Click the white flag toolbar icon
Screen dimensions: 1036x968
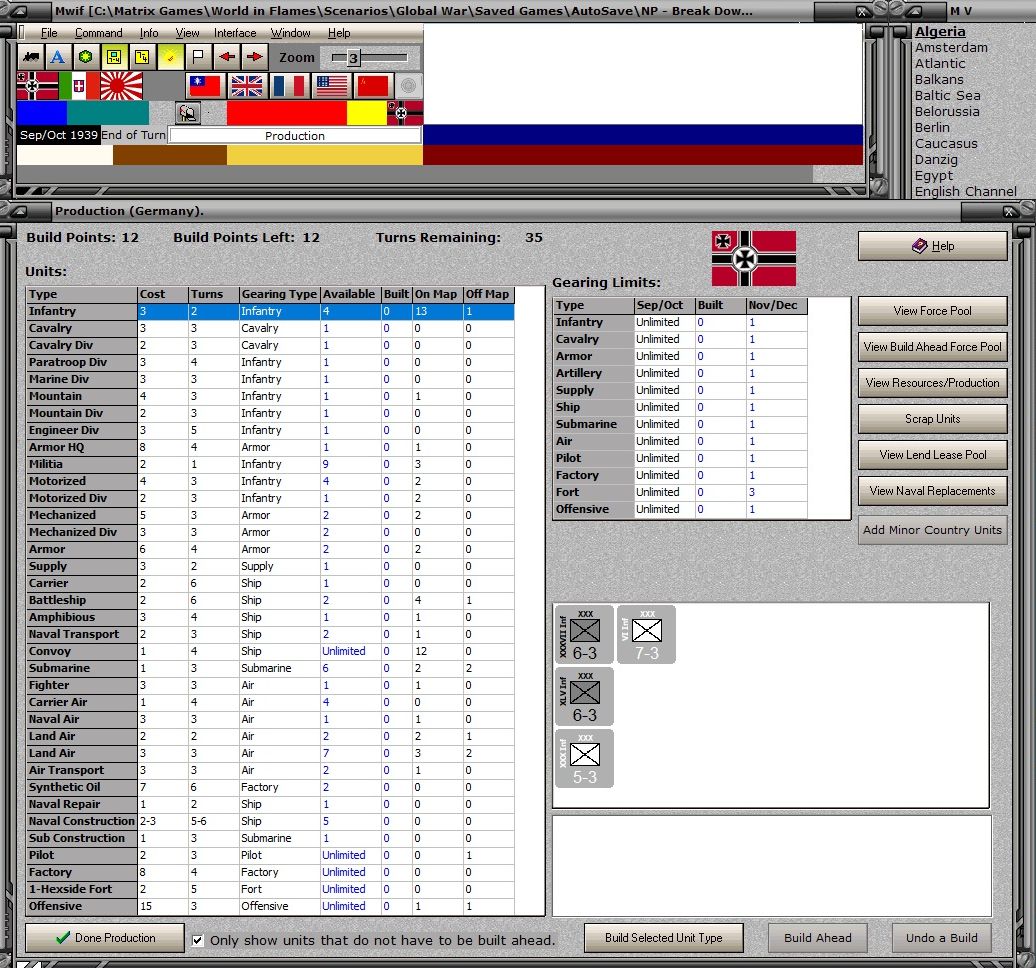tap(198, 57)
